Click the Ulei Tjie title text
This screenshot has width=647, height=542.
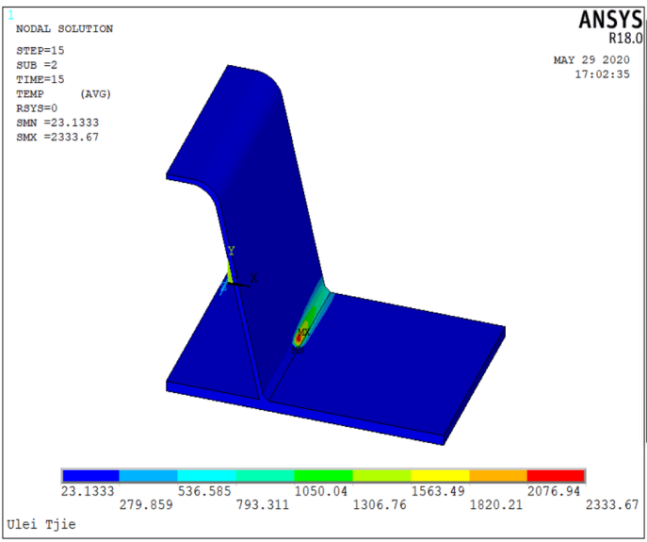tap(41, 525)
